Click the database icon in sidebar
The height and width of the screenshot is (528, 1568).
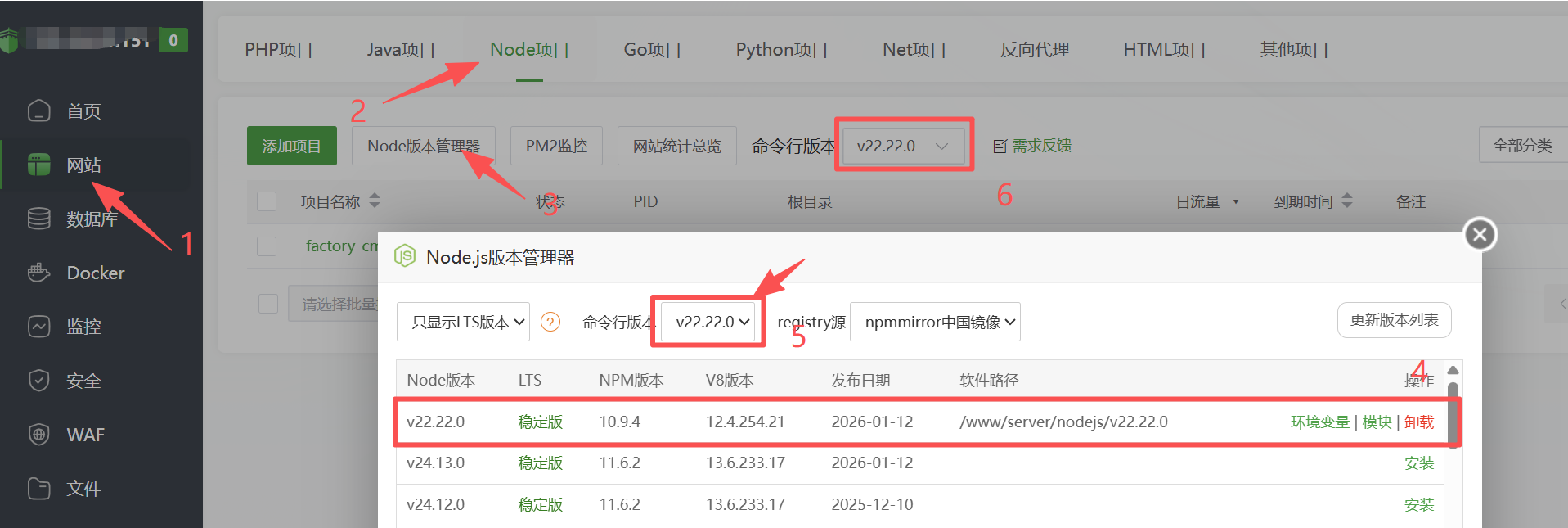pyautogui.click(x=38, y=219)
